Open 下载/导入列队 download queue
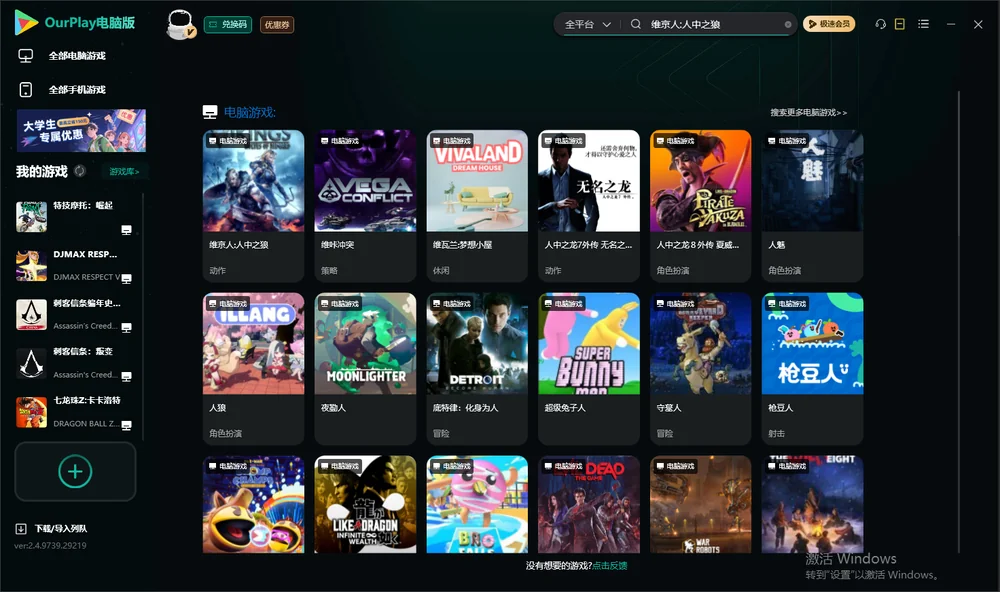The height and width of the screenshot is (592, 1000). click(x=52, y=529)
